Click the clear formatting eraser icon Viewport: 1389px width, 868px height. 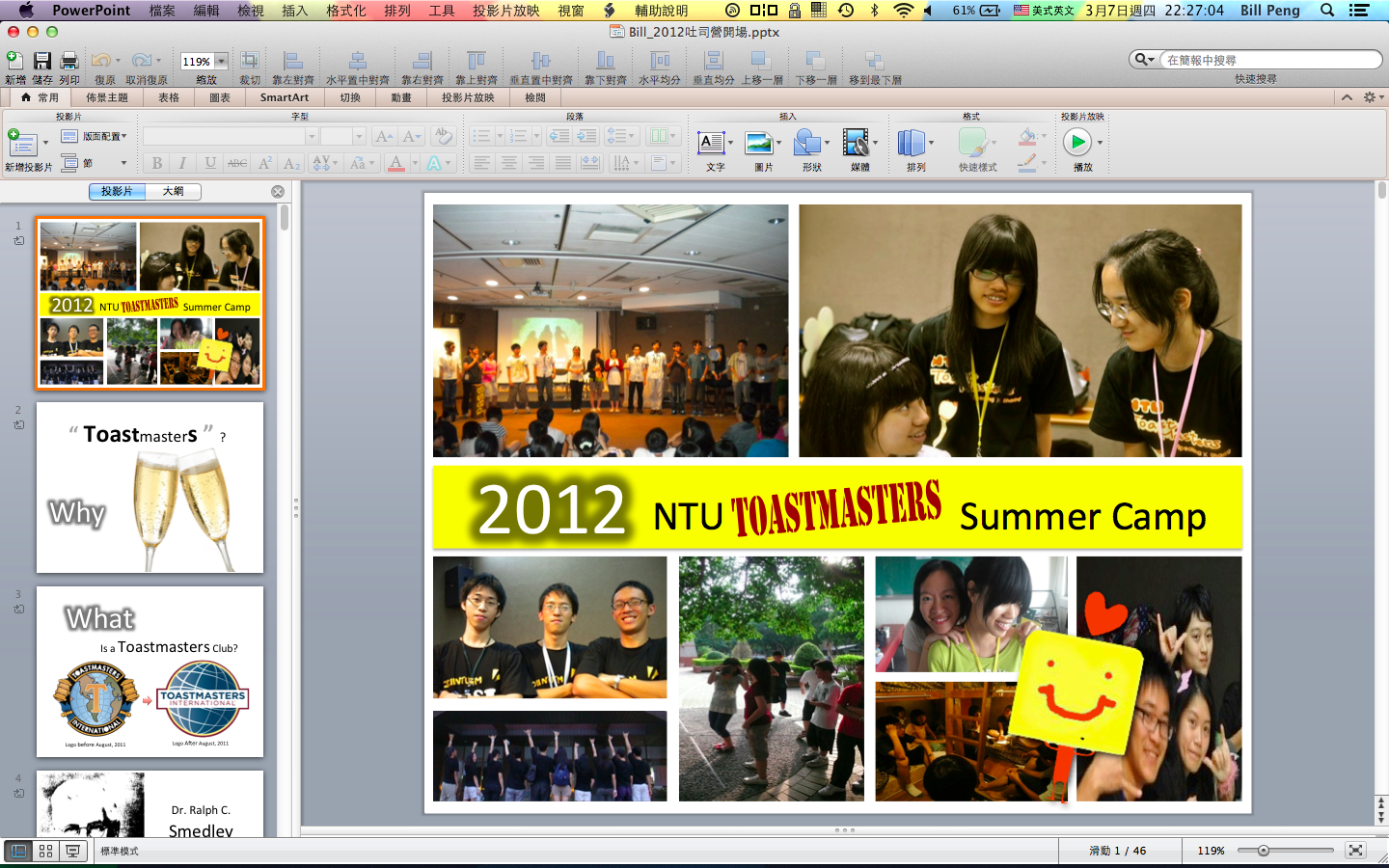tap(443, 136)
